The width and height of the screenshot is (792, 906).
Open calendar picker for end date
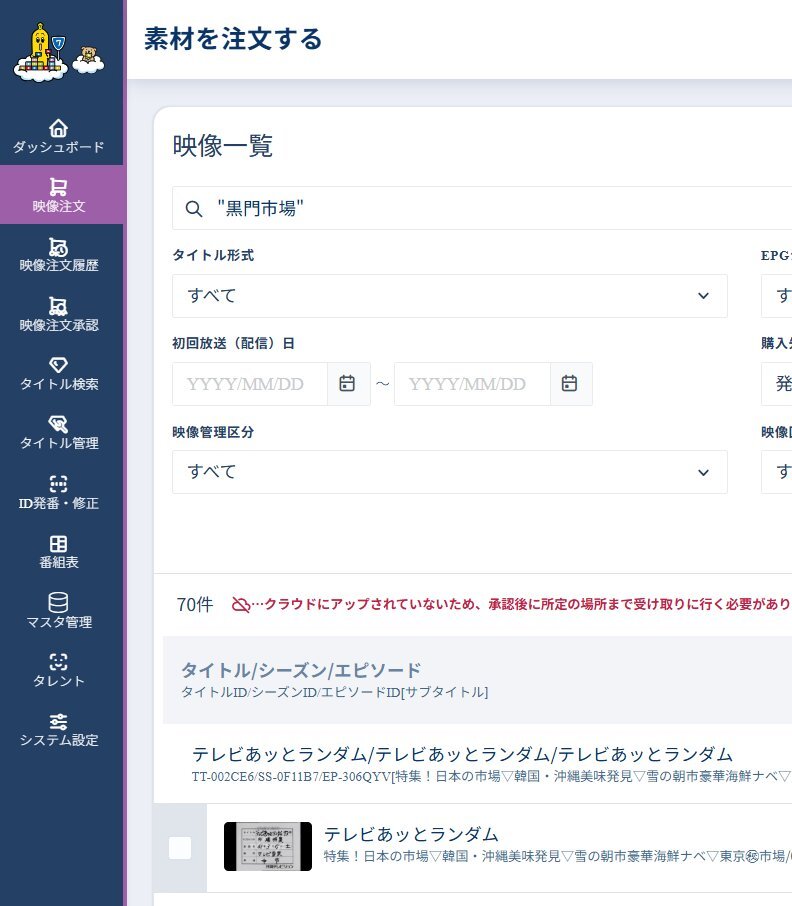tap(570, 384)
